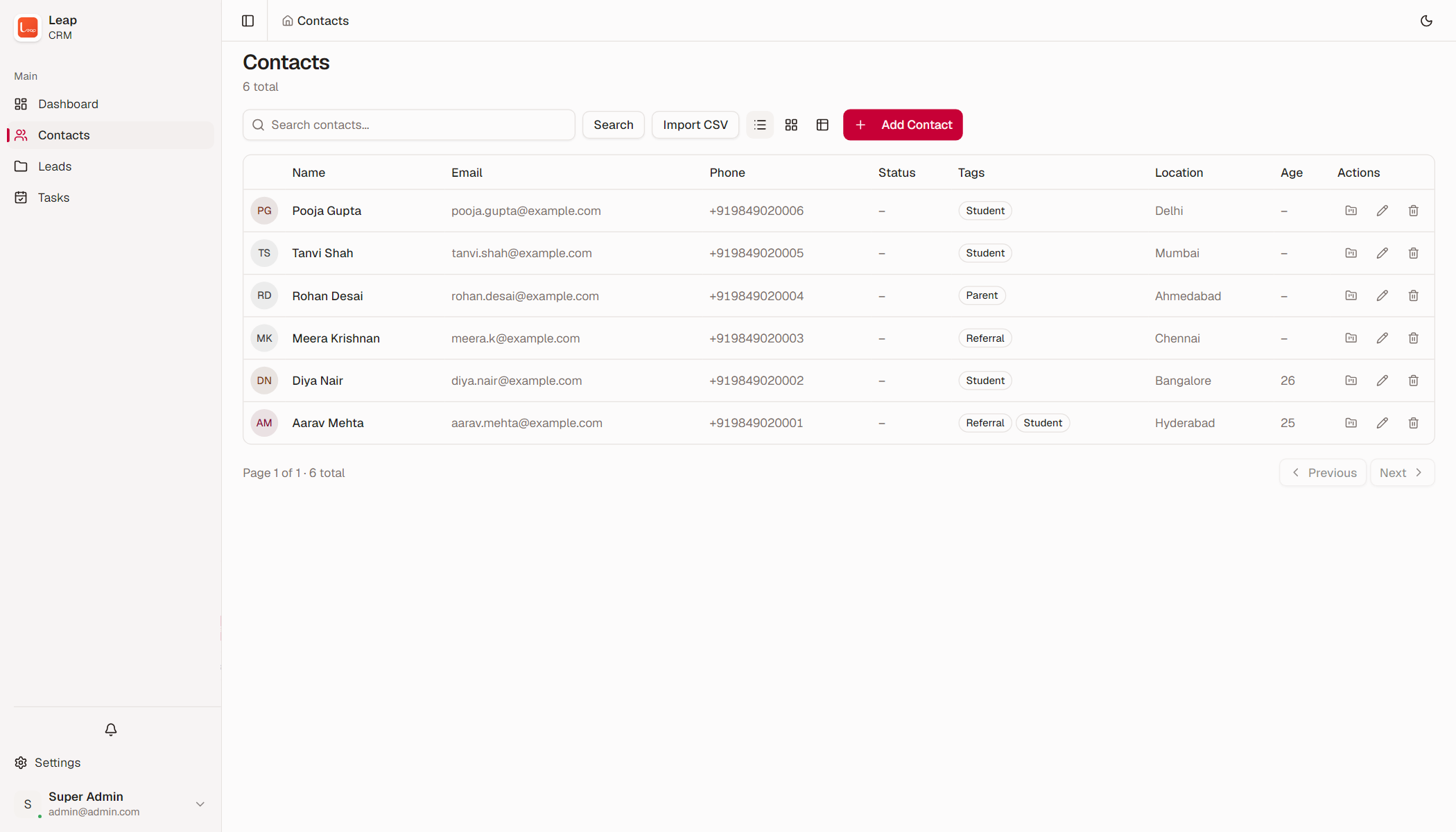Click Contacts breadcrumb link
Screen dimensions: 1456x832
tap(315, 21)
